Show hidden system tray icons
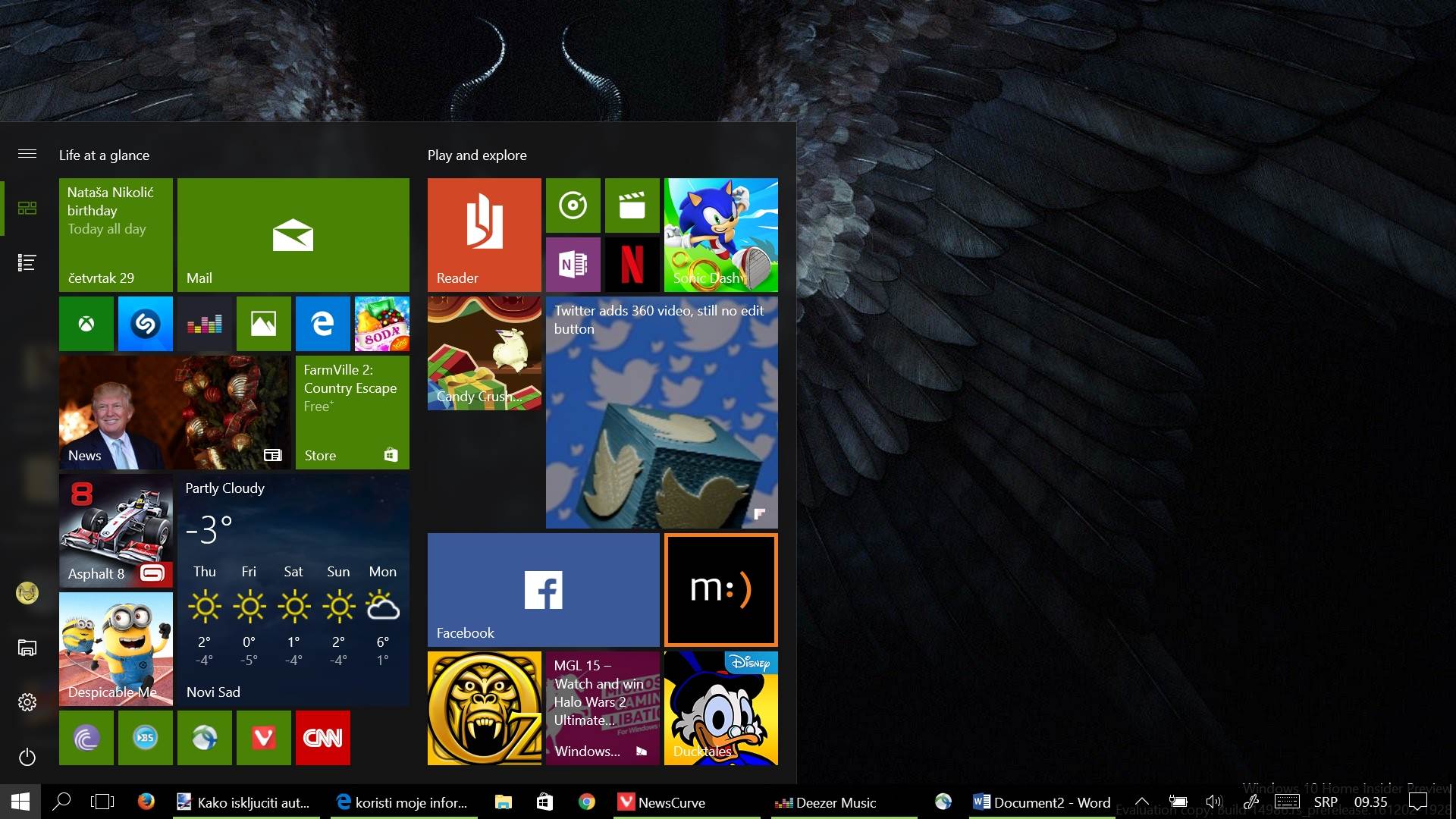Viewport: 1456px width, 819px height. (x=1142, y=802)
